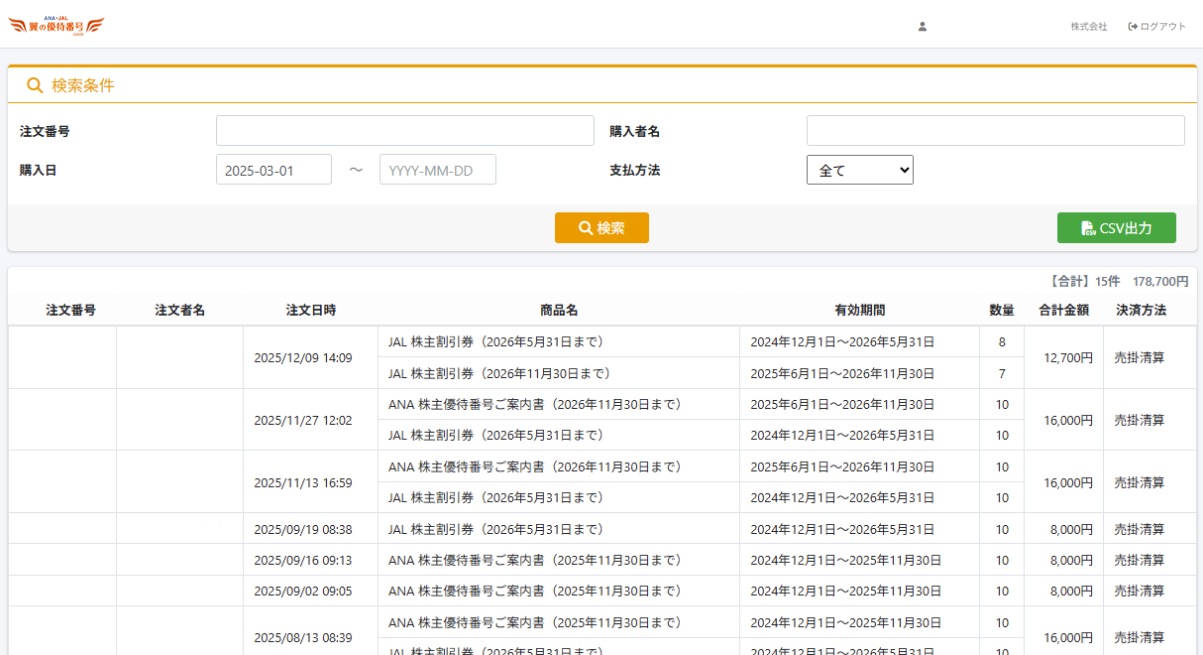Screen dimensions: 1203x655
Task: Select the order row dated 2025/12/09 14:09
Action: [x=302, y=358]
